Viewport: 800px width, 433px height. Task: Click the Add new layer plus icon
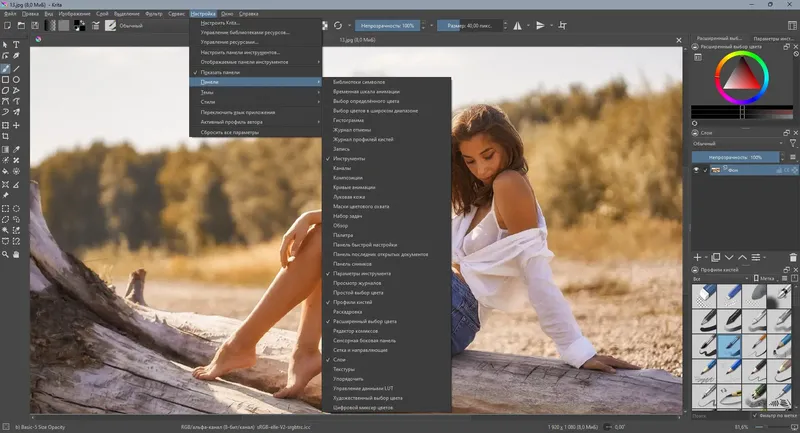(698, 257)
